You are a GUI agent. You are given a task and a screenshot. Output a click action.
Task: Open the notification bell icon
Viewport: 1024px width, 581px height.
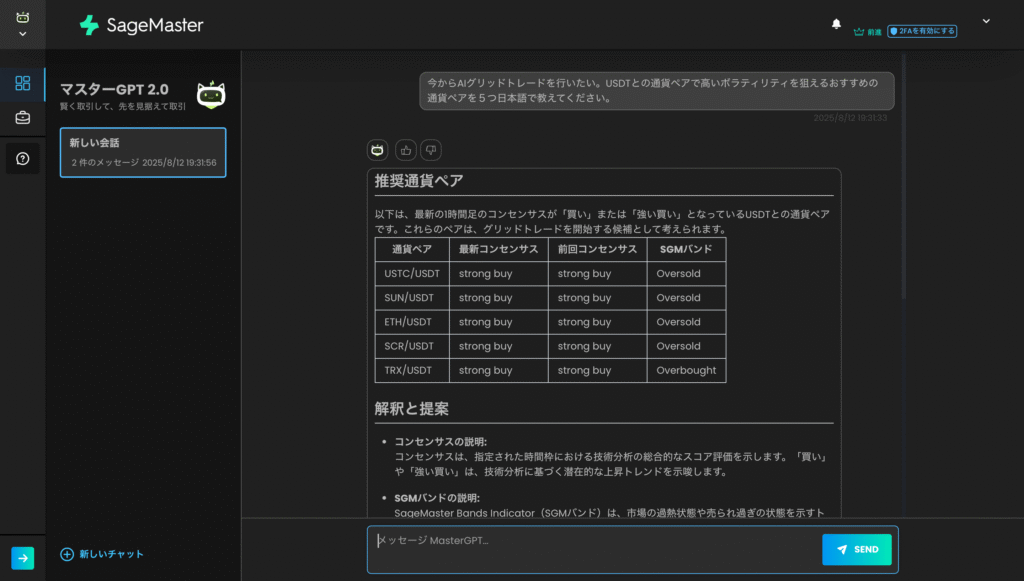[837, 23]
